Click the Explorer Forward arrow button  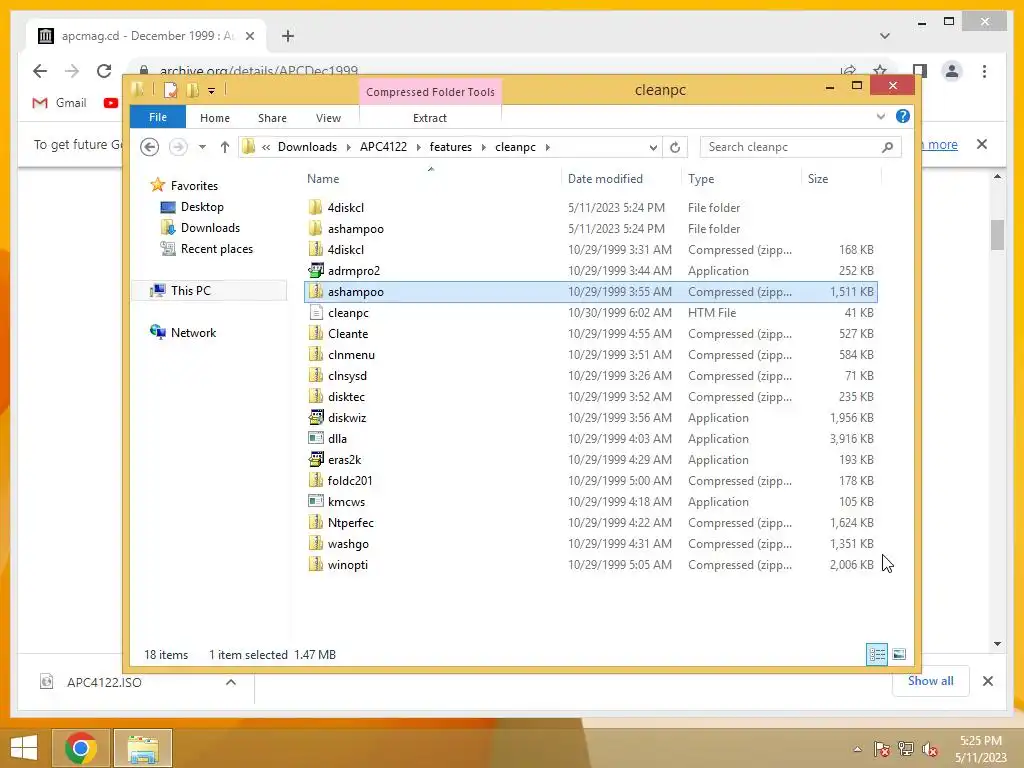click(178, 147)
